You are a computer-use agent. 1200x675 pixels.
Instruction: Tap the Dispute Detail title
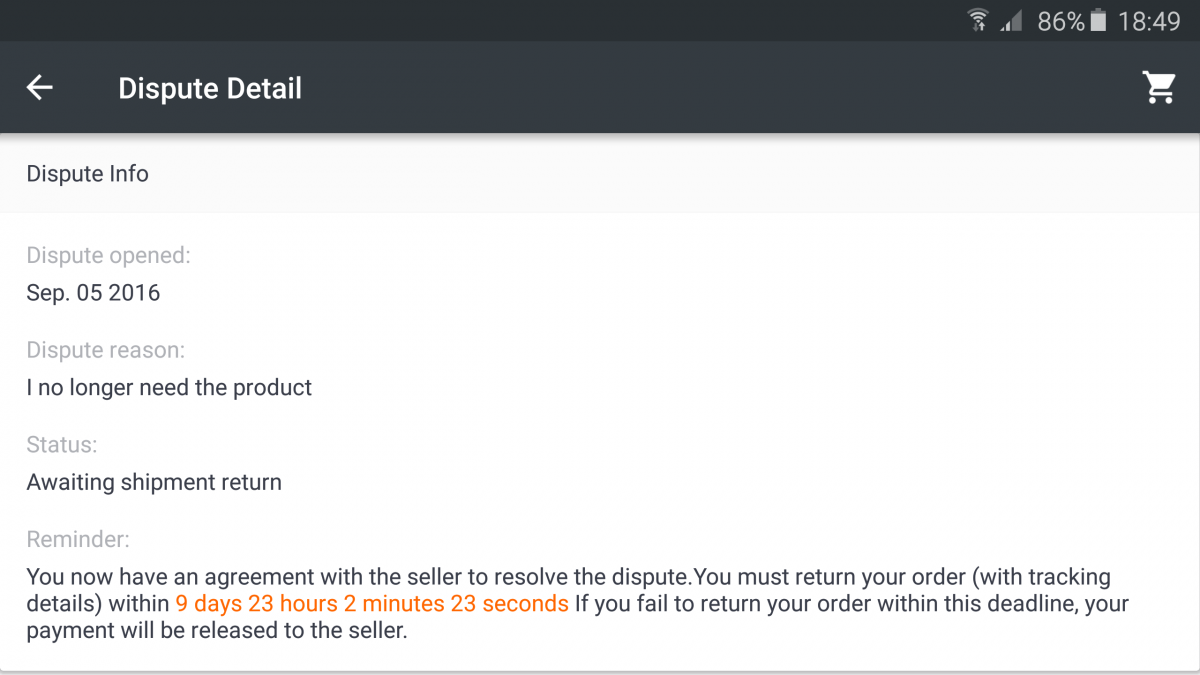click(x=210, y=88)
